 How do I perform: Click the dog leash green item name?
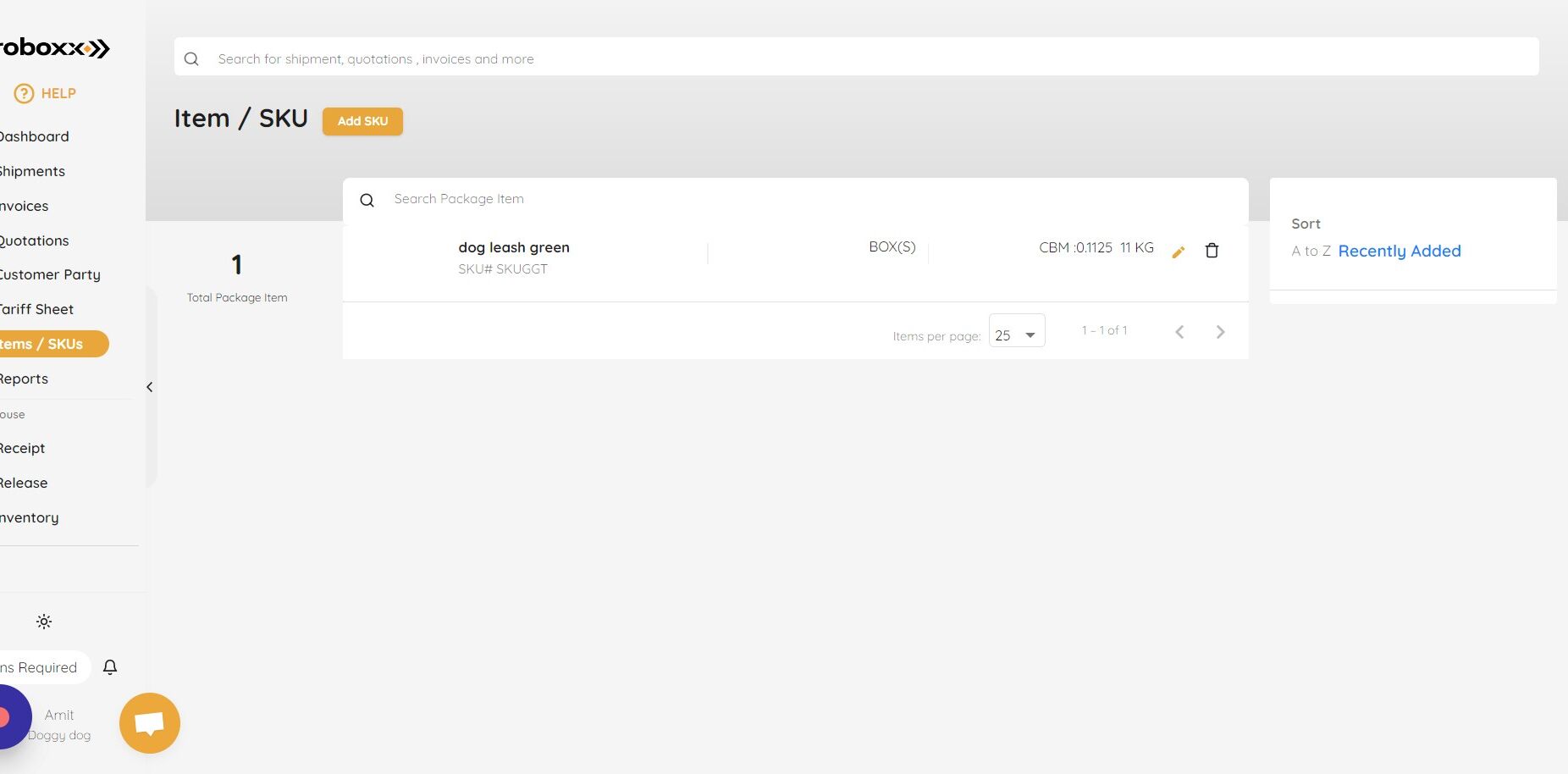[514, 247]
